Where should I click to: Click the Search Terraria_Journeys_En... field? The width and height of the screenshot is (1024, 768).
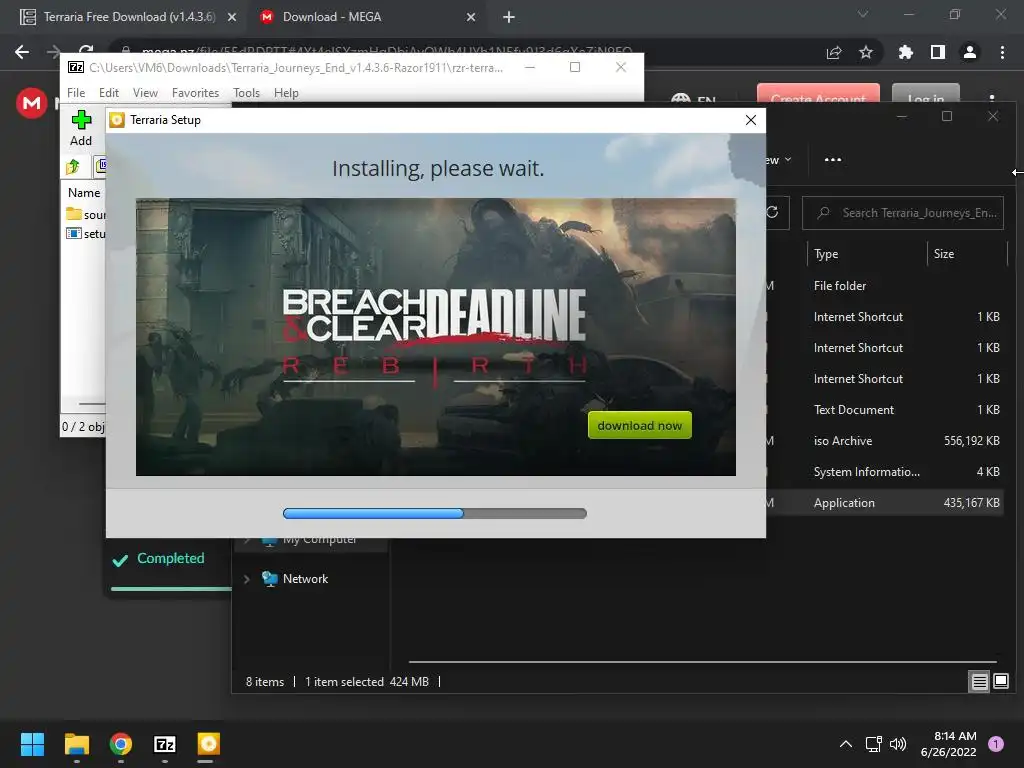[903, 213]
